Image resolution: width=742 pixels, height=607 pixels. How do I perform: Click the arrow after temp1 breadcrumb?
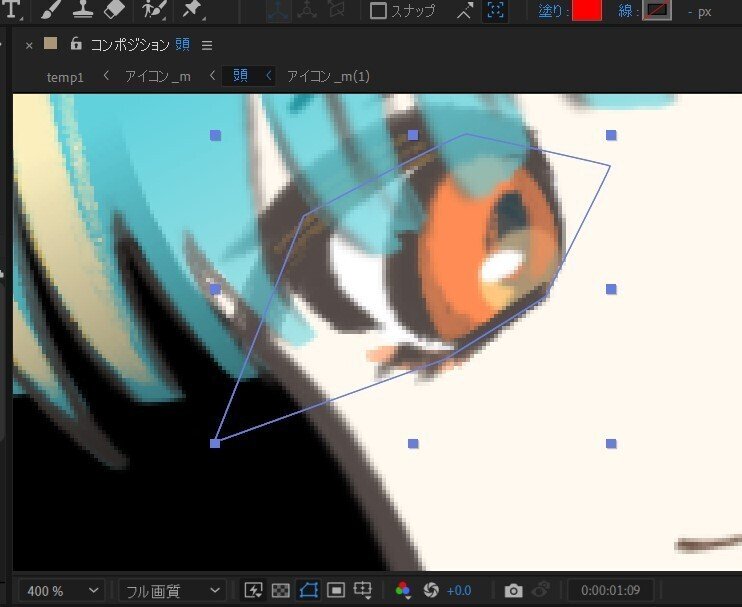pyautogui.click(x=106, y=75)
